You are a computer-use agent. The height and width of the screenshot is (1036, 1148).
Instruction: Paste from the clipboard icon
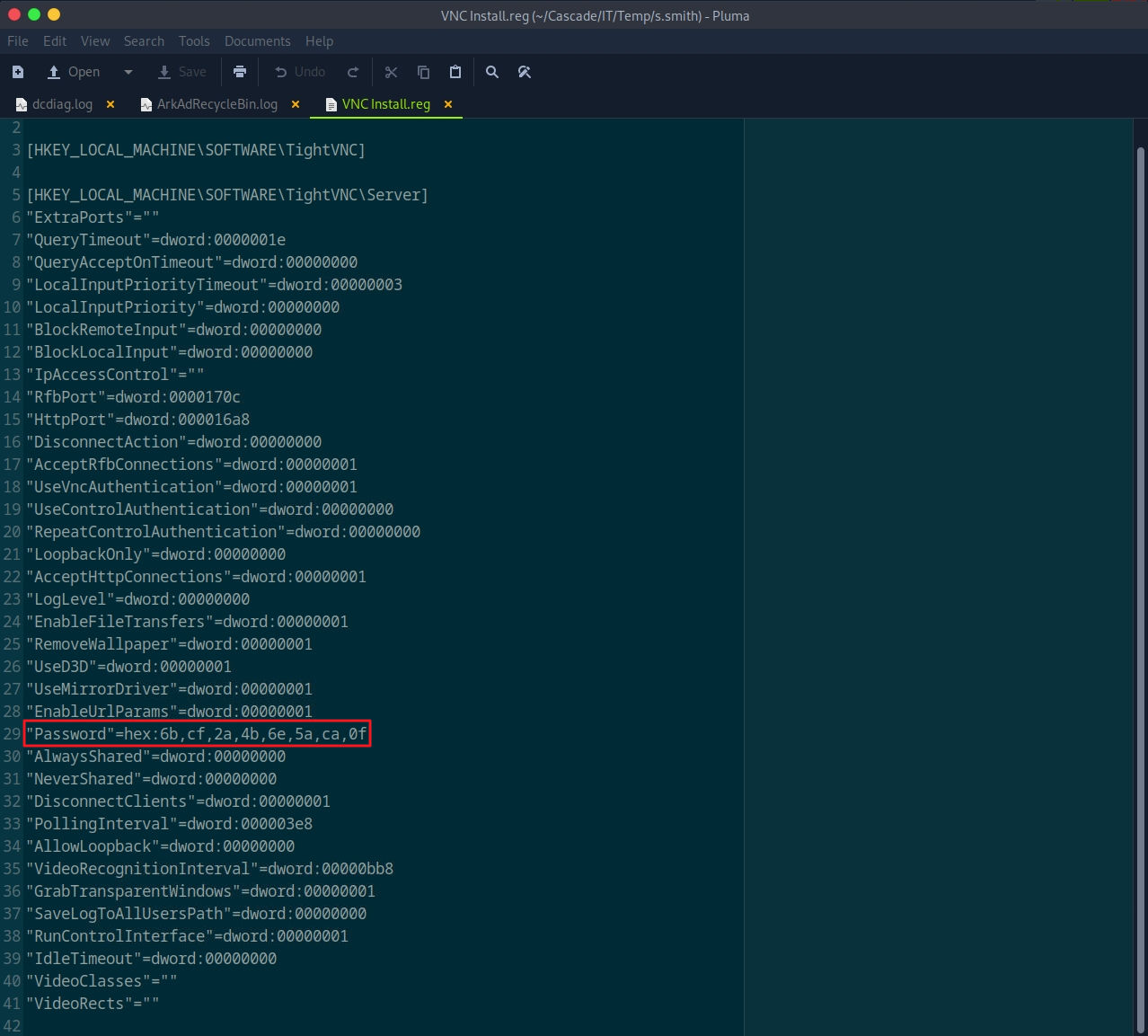coord(455,72)
